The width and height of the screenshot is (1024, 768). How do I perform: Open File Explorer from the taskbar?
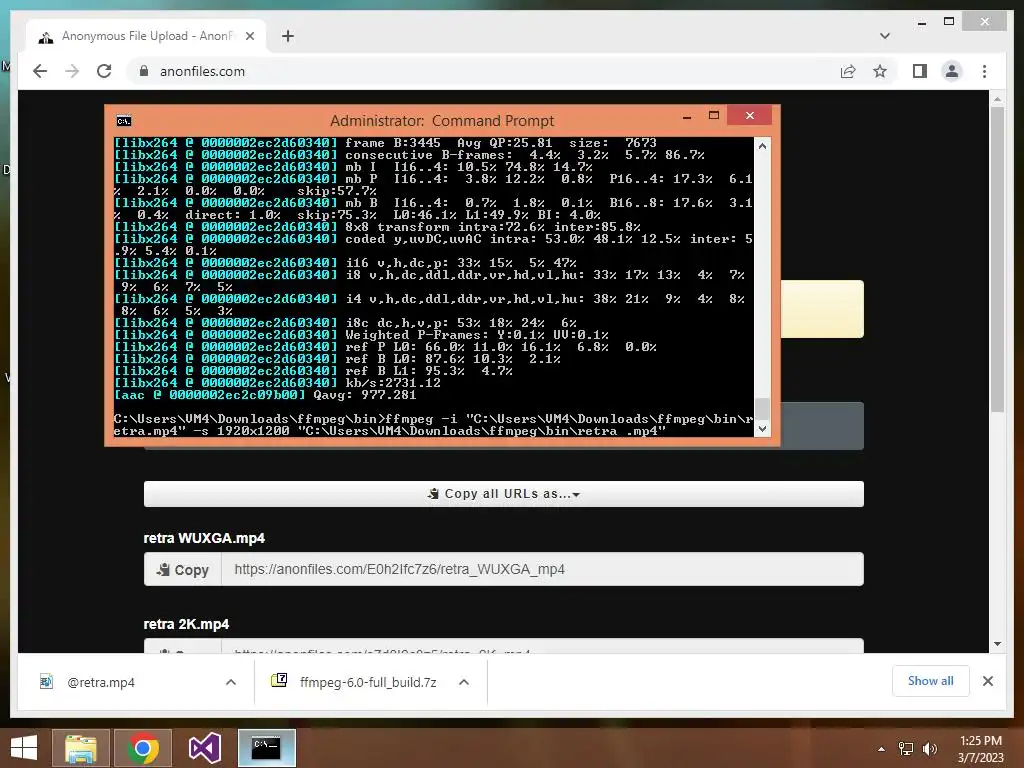(81, 748)
